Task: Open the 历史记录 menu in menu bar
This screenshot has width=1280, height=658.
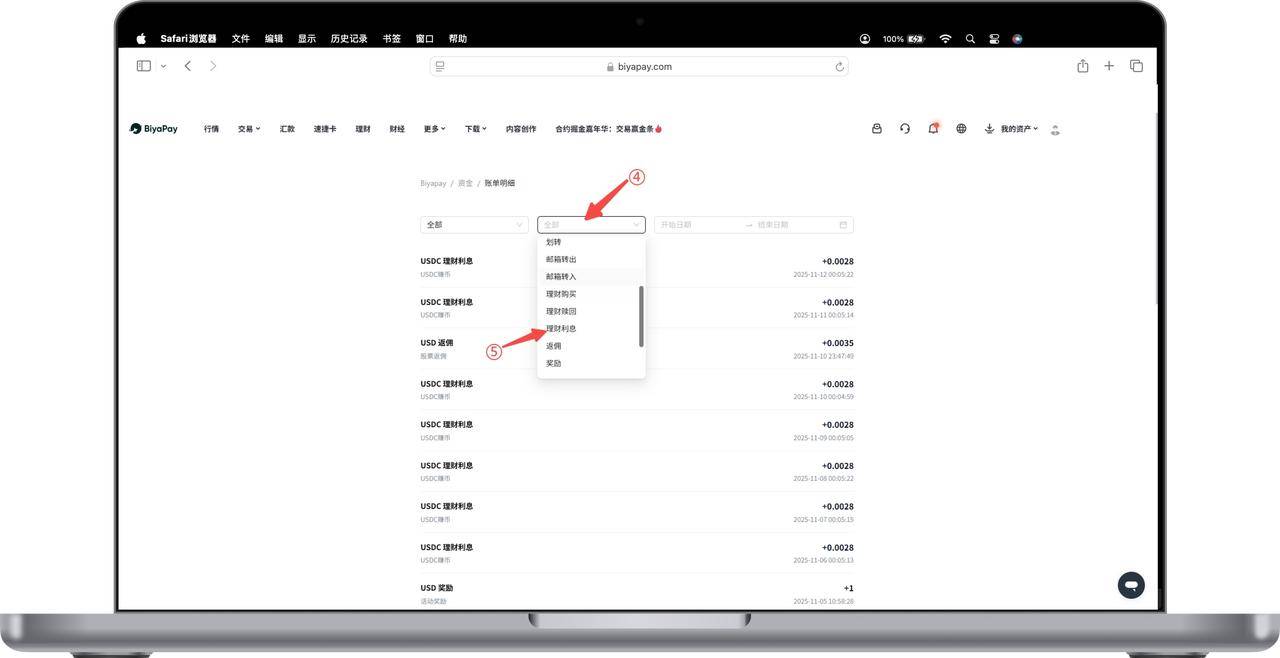Action: click(x=349, y=39)
